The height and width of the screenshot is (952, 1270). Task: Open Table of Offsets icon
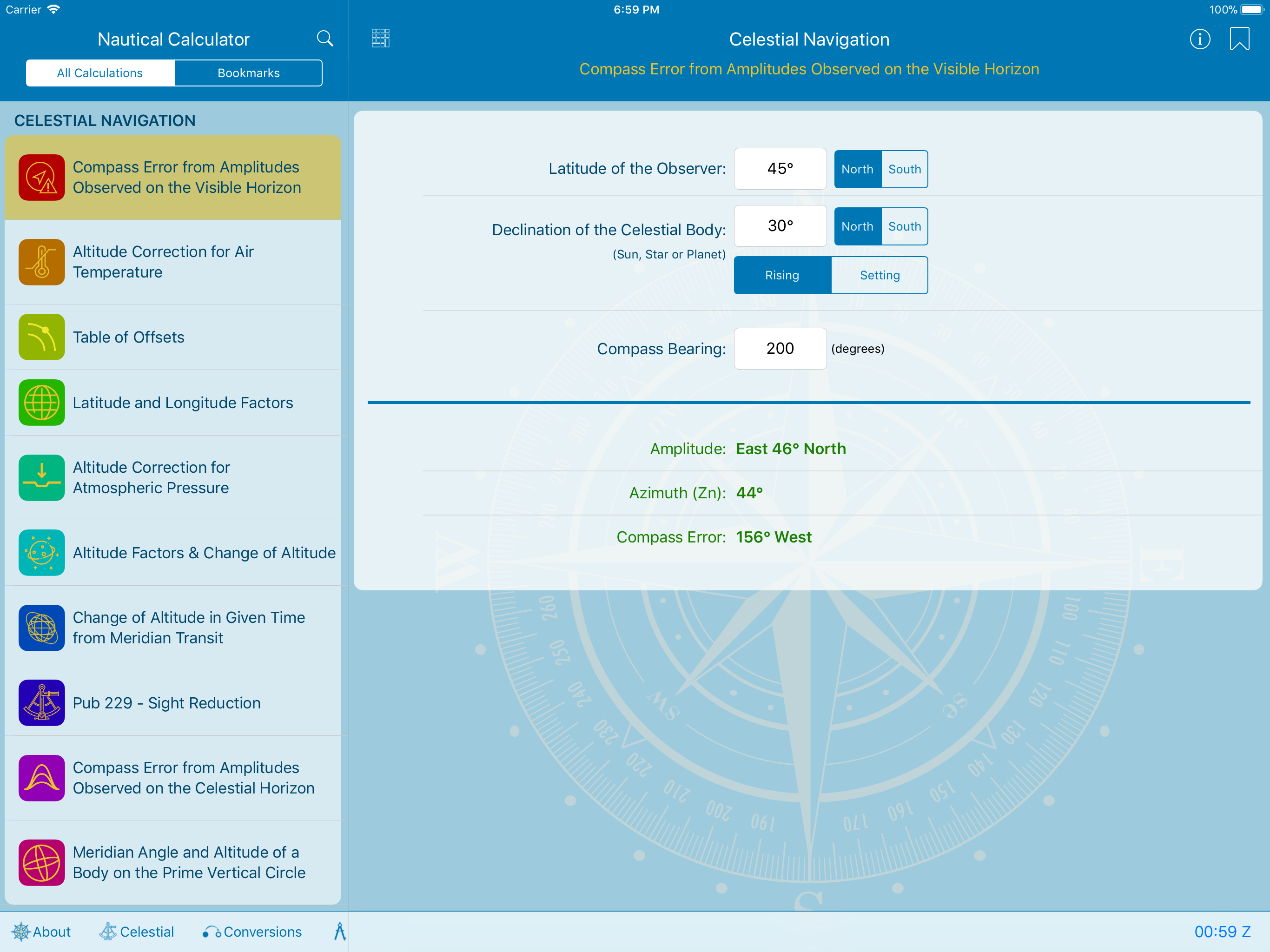(x=41, y=337)
